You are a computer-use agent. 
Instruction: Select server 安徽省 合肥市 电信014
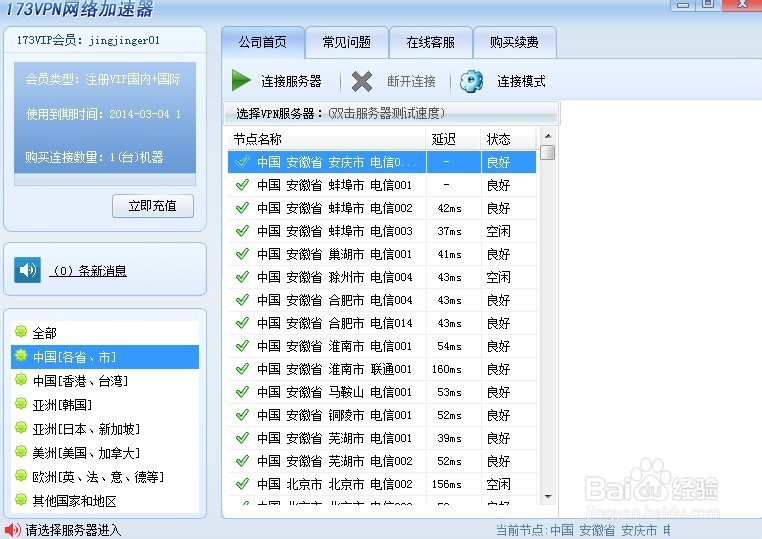click(382, 323)
